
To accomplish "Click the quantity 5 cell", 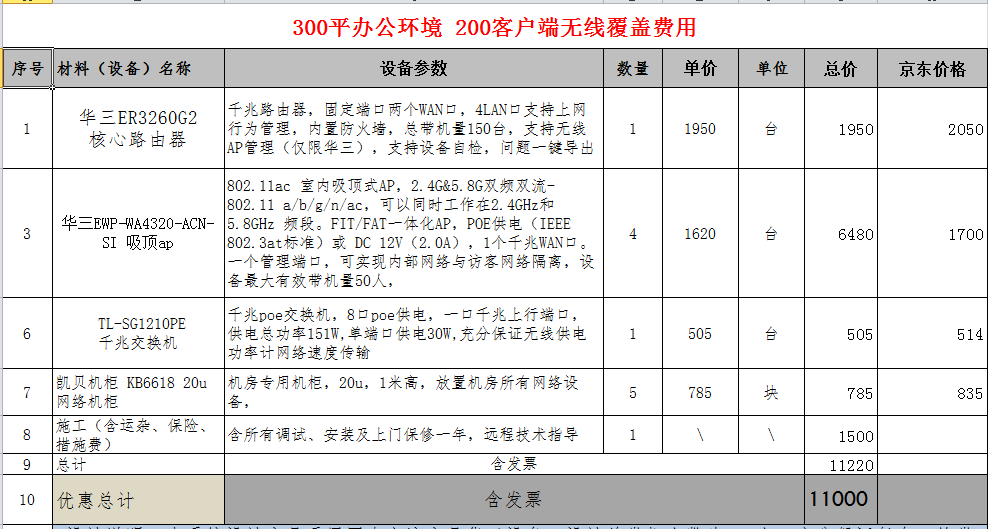I will click(x=633, y=392).
